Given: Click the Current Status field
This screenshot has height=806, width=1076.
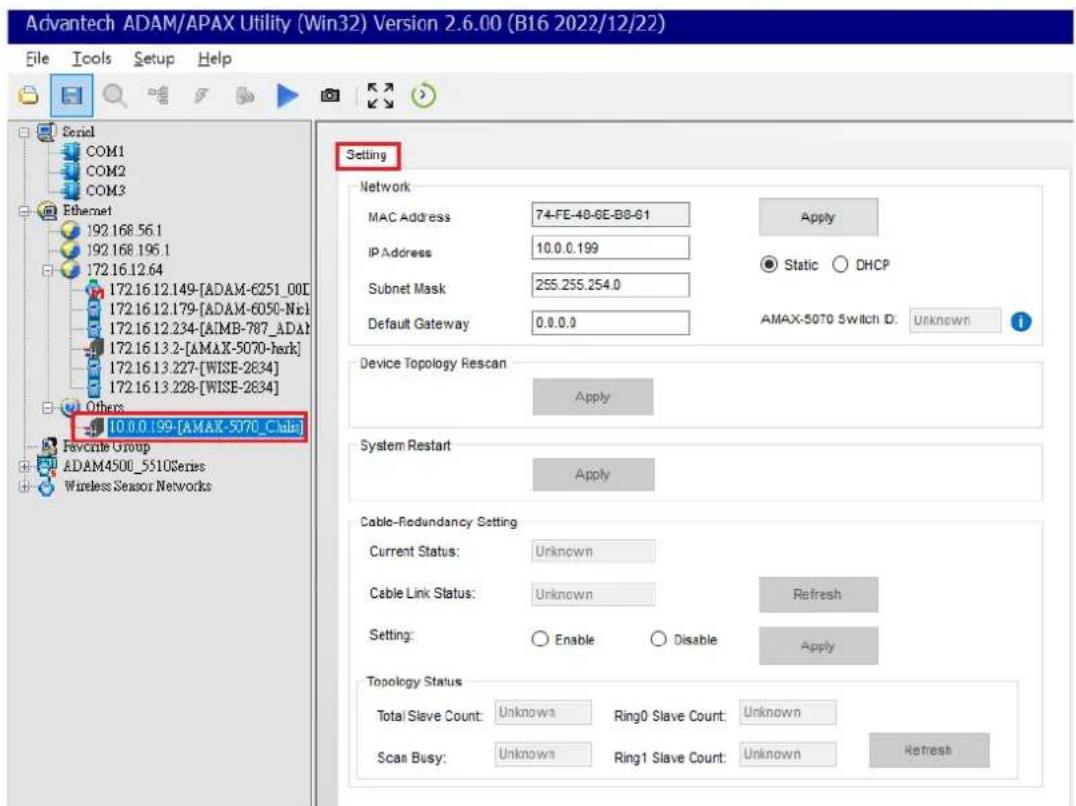Looking at the screenshot, I should coord(593,552).
